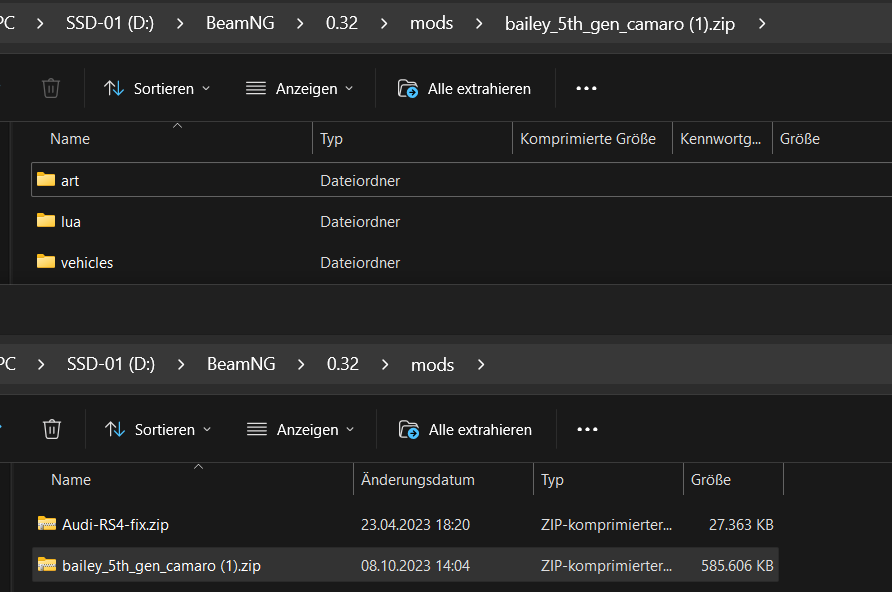Open Sortieren dropdown in lower window

click(x=159, y=429)
